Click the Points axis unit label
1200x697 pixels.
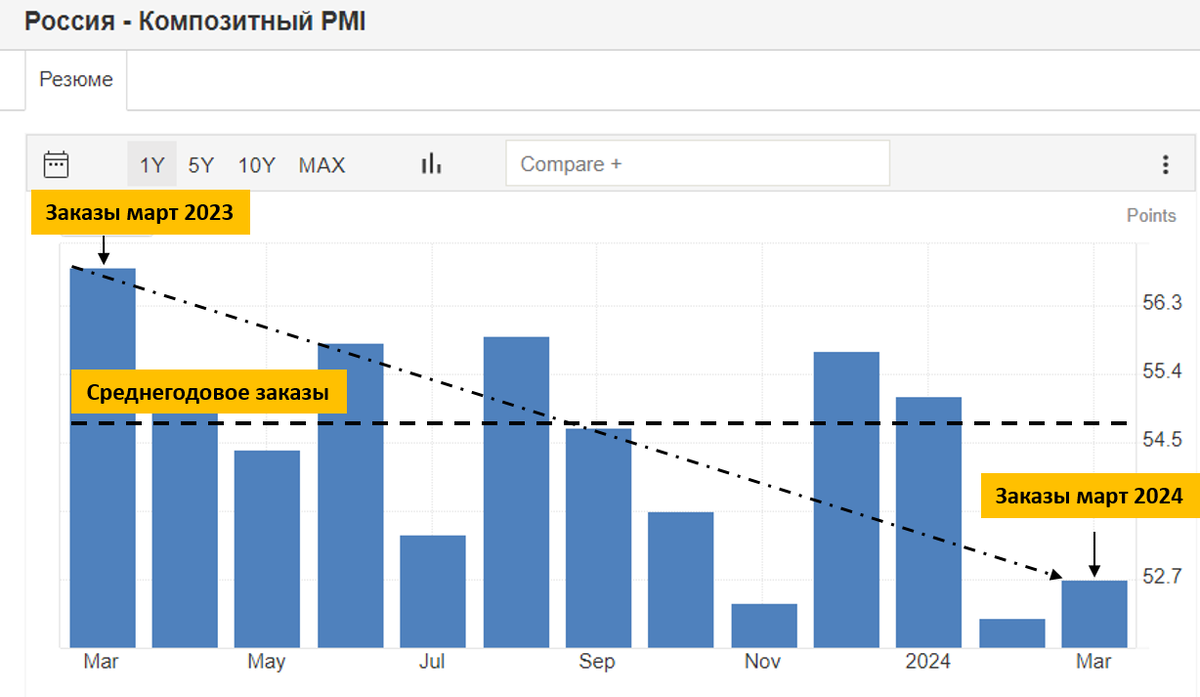[1151, 216]
